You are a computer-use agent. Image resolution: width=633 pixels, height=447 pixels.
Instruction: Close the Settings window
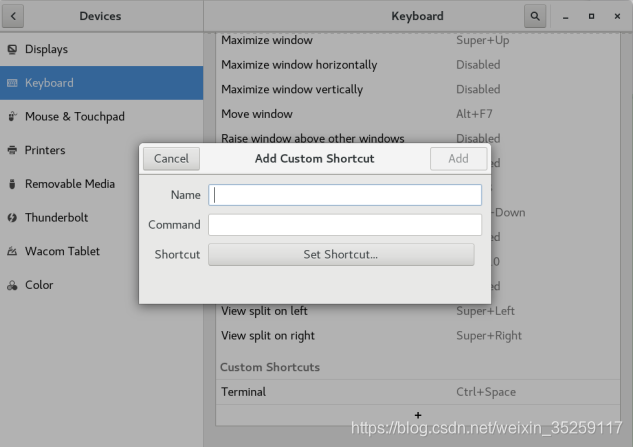point(617,16)
